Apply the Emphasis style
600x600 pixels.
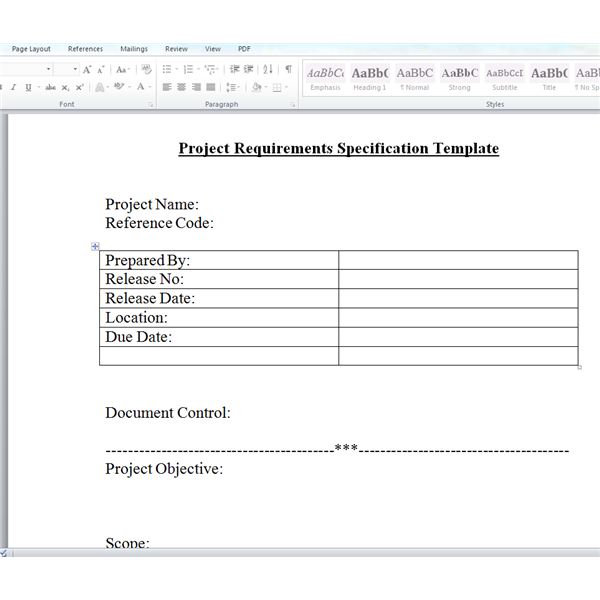pos(325,78)
